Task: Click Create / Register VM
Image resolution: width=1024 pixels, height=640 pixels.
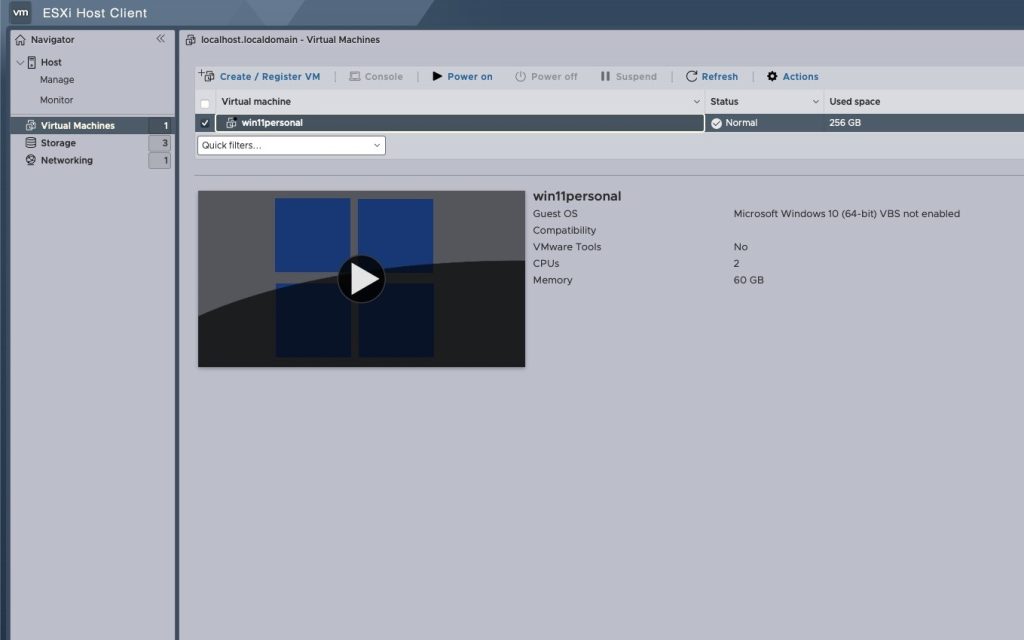Action: [270, 76]
